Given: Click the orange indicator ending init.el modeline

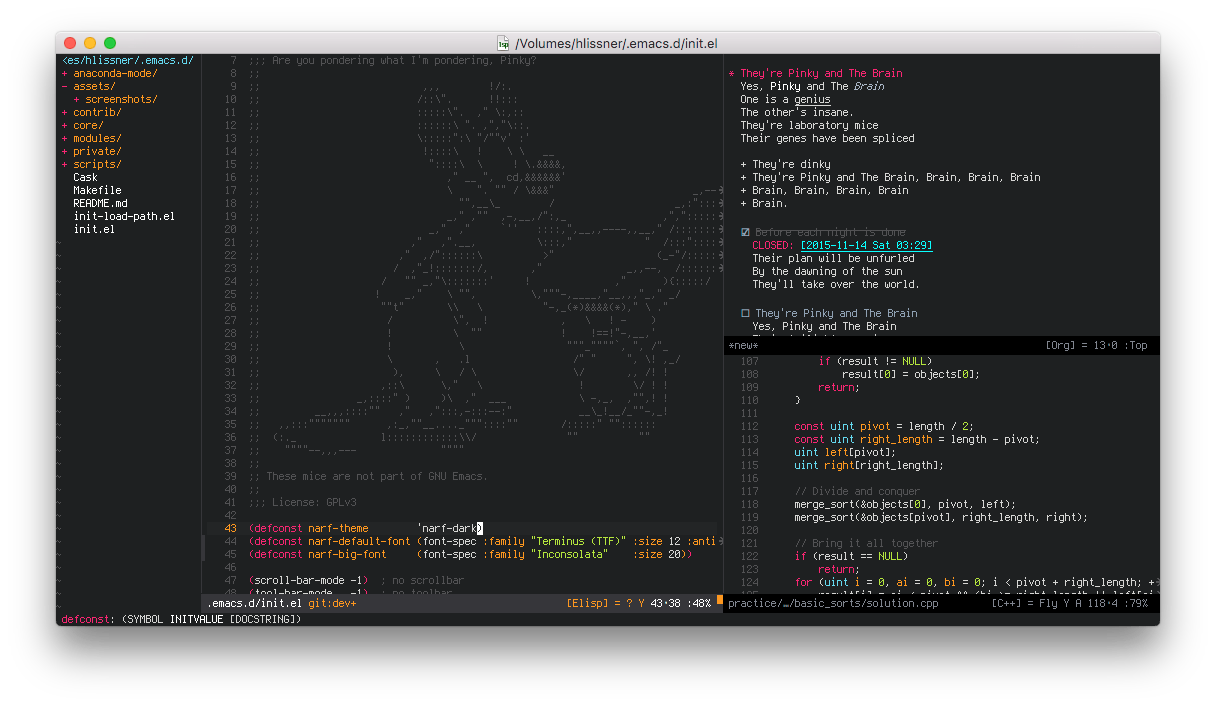Looking at the screenshot, I should click(x=720, y=600).
